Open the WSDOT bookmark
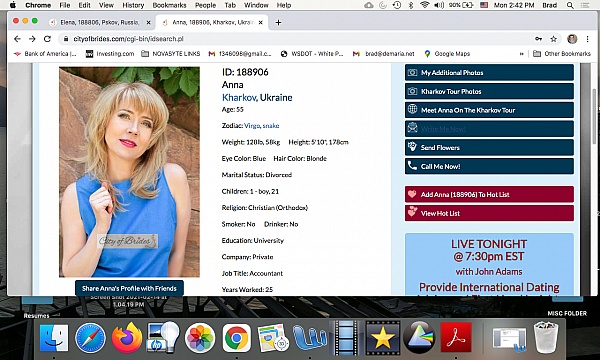 [312, 54]
